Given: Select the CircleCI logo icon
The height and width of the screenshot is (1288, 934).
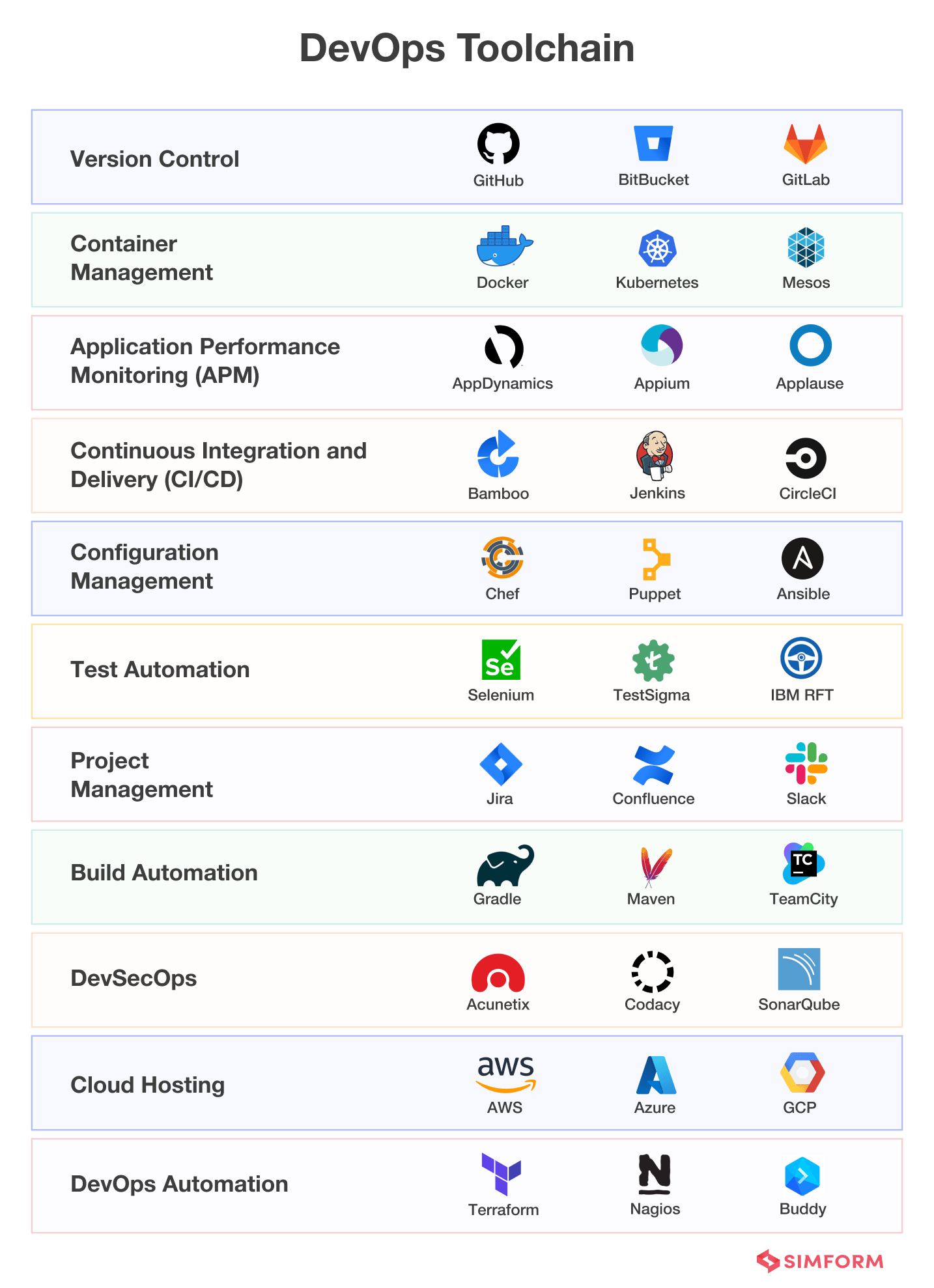Looking at the screenshot, I should (x=806, y=458).
